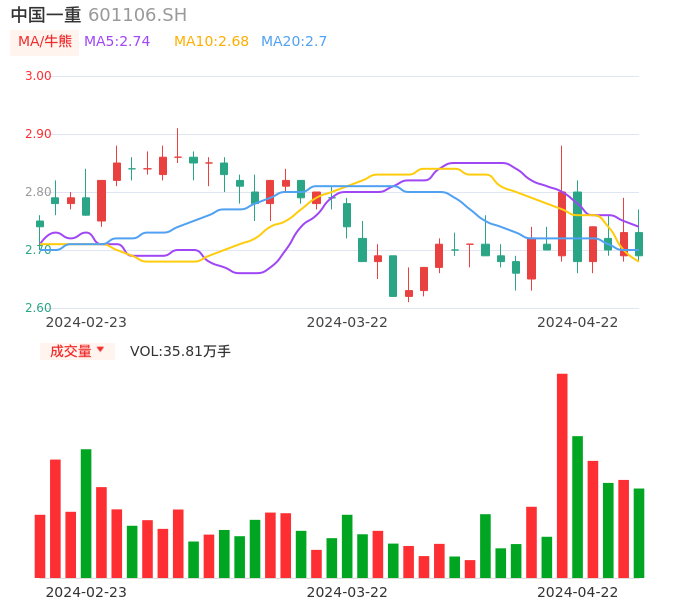Image resolution: width=686 pixels, height=606 pixels.
Task: Click the tallest red volume bar
Action: click(562, 475)
